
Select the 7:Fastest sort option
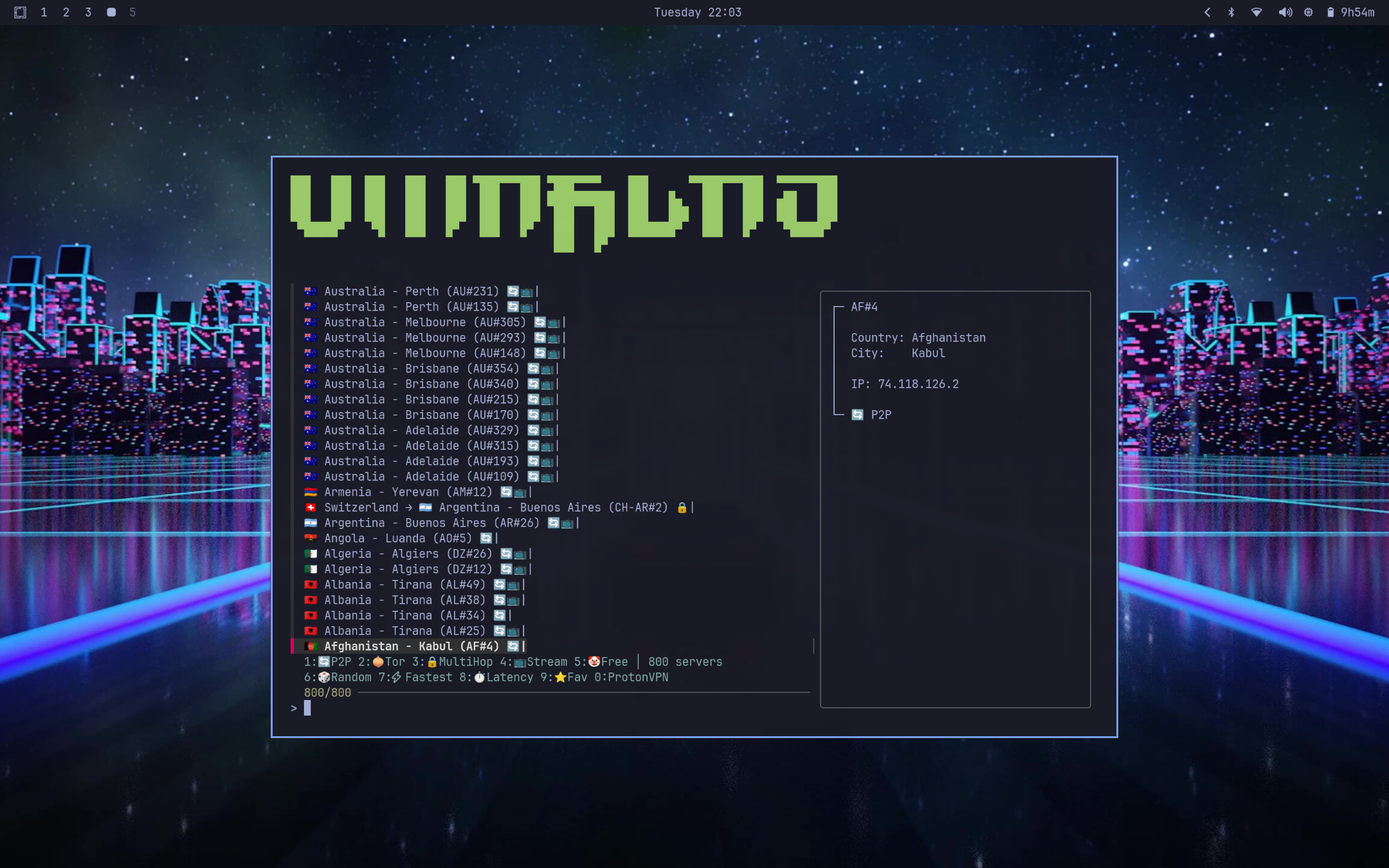tap(415, 677)
